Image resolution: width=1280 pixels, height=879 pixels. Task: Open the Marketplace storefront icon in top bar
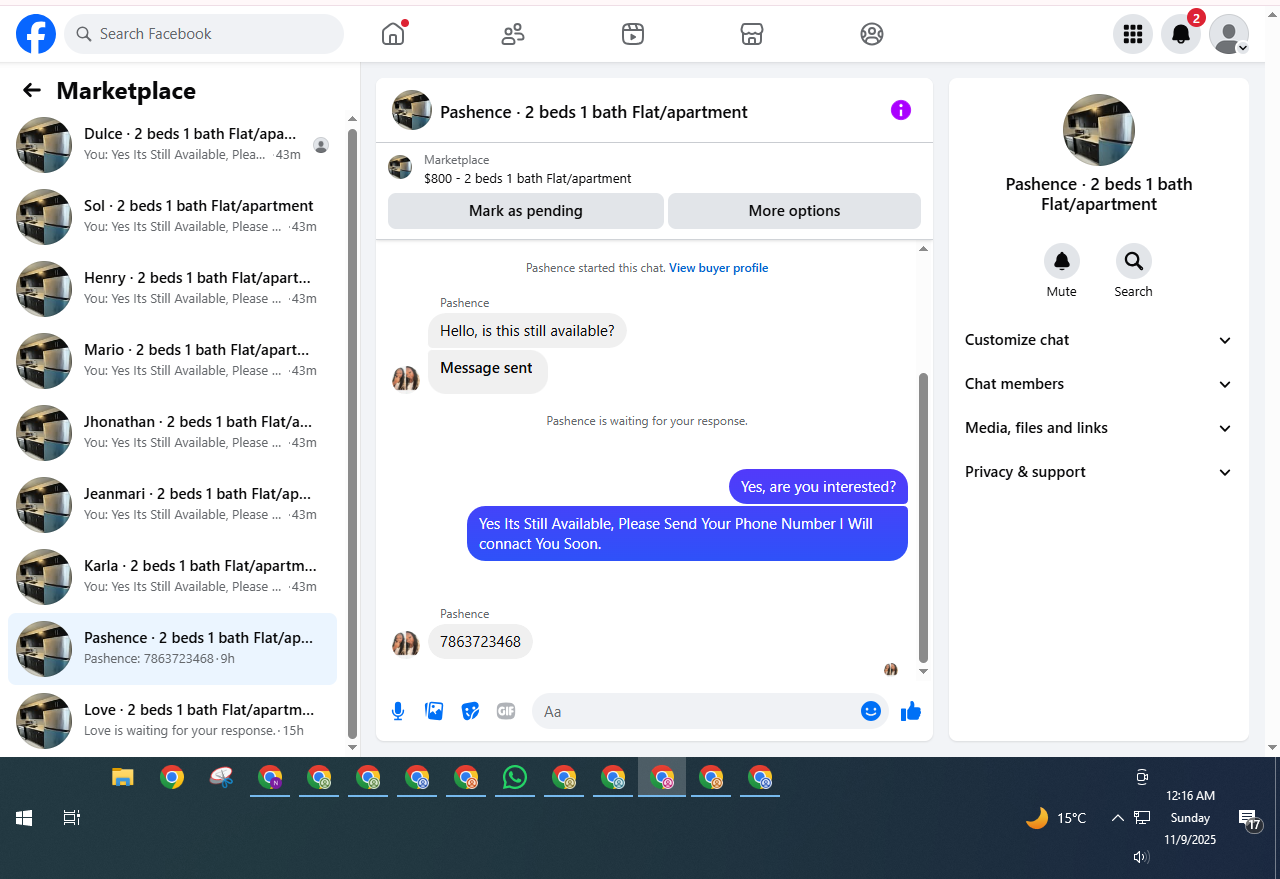pyautogui.click(x=752, y=34)
